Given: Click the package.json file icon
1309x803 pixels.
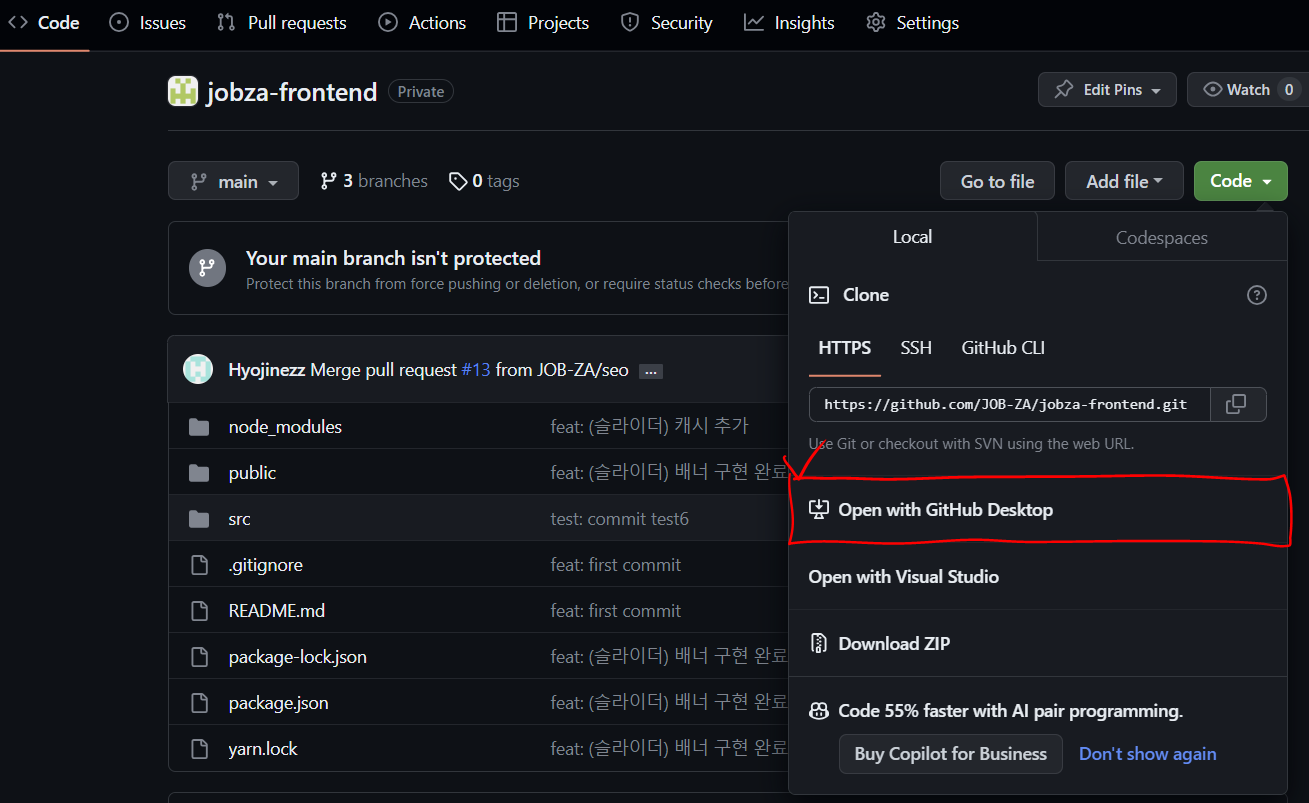Looking at the screenshot, I should tap(199, 703).
